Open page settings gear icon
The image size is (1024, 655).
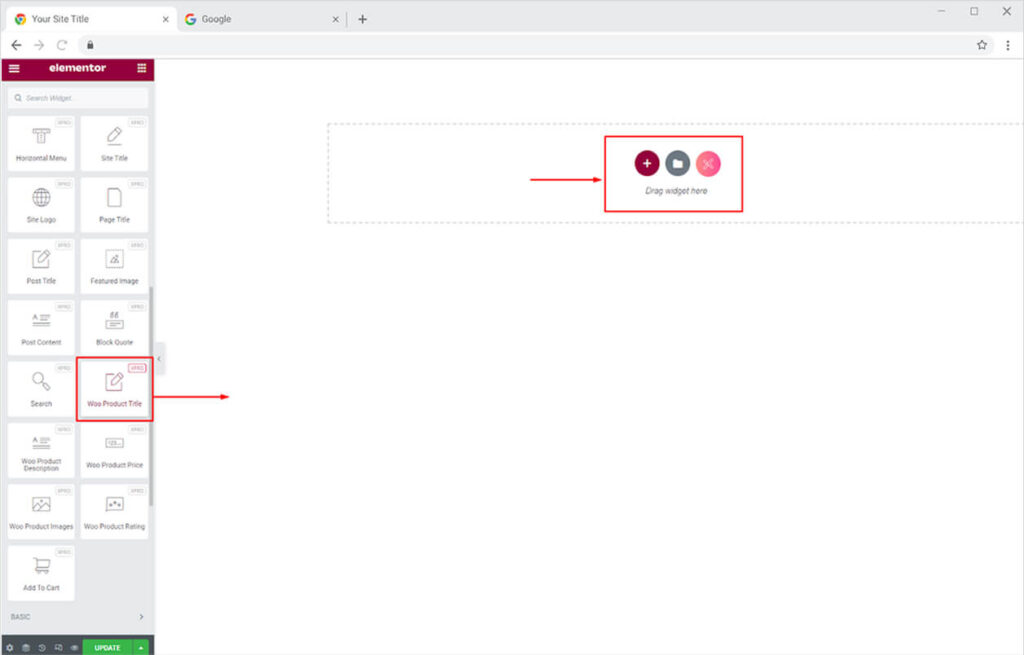tap(10, 647)
